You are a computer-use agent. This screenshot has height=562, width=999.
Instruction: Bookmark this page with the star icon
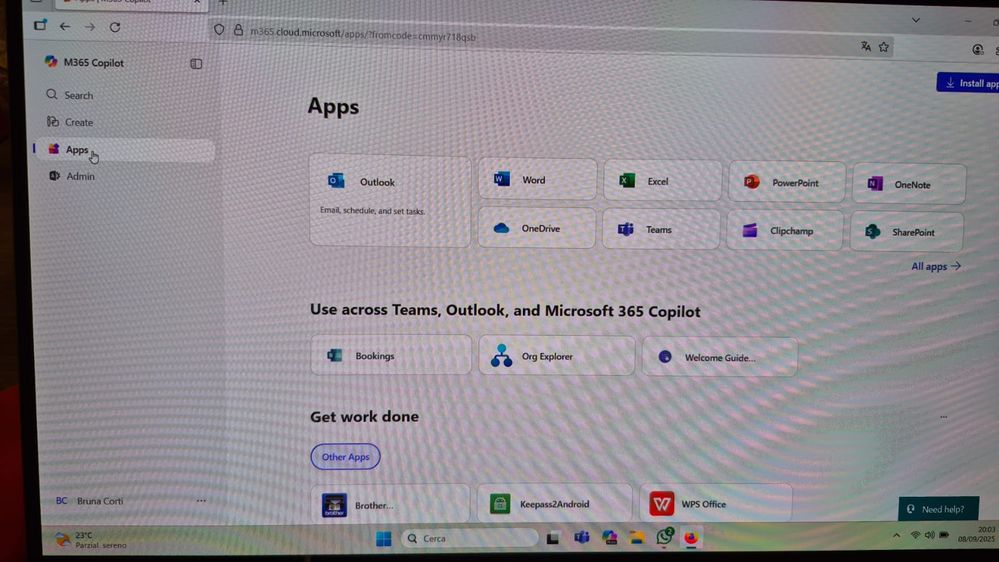point(884,47)
